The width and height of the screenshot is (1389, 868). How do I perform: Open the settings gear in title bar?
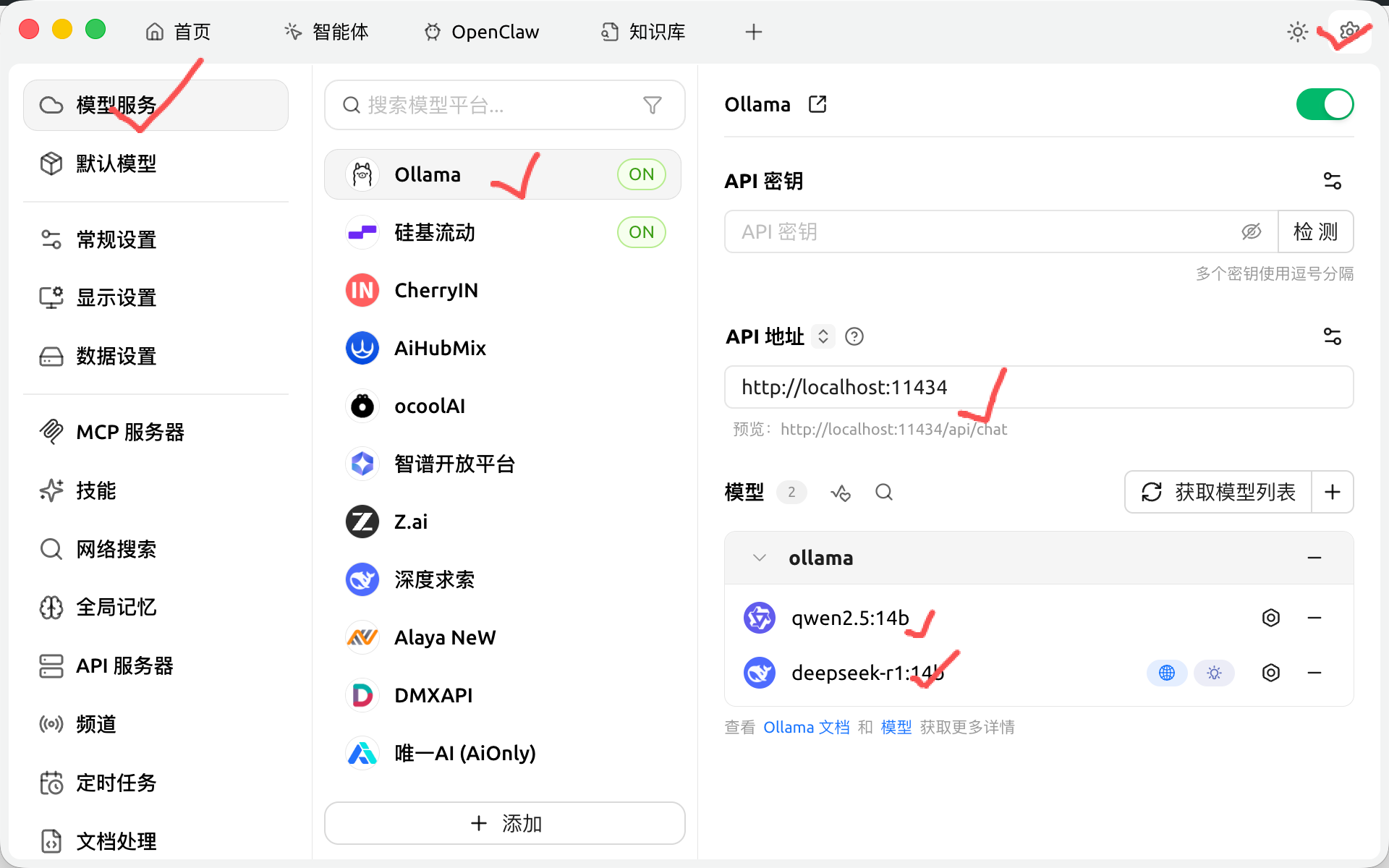[1348, 32]
